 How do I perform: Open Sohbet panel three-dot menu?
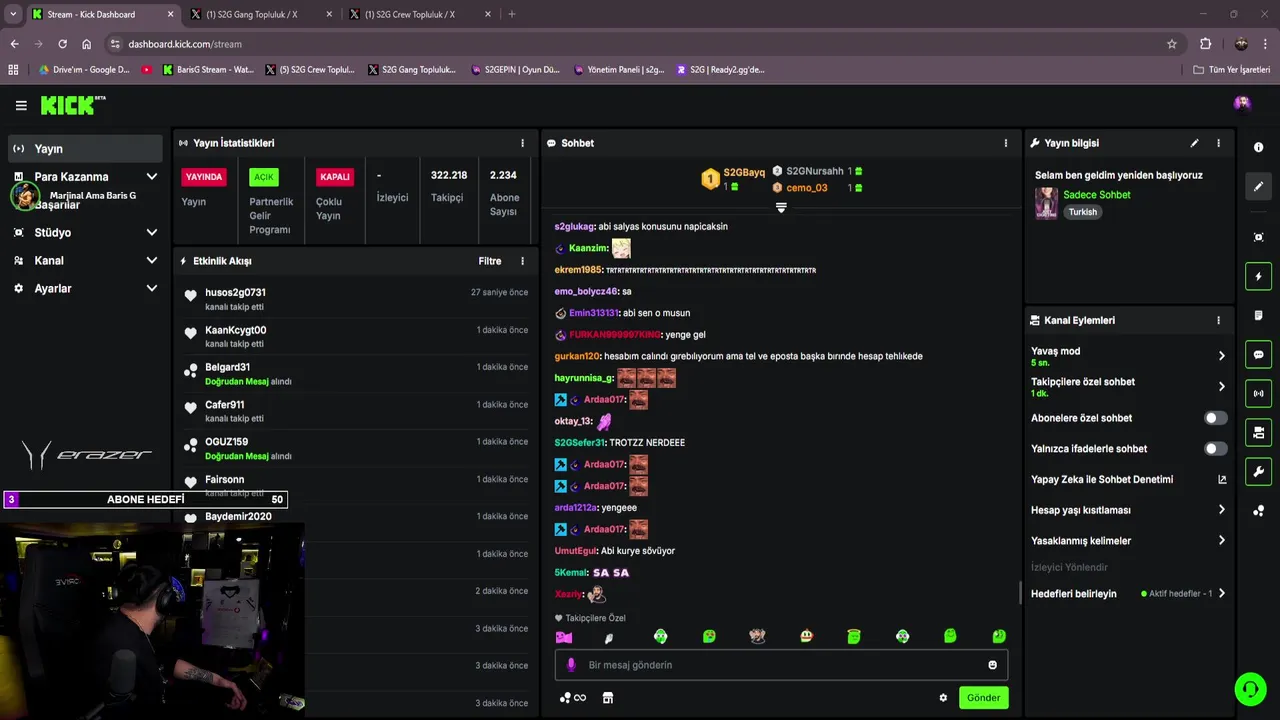[x=1006, y=143]
